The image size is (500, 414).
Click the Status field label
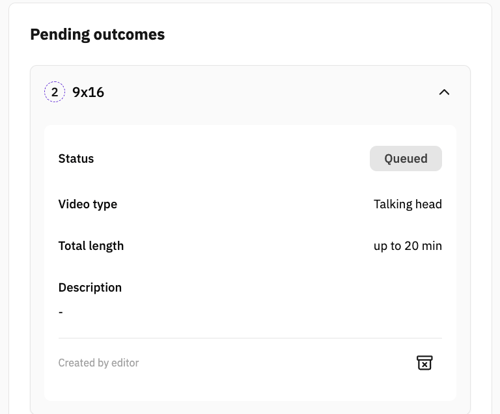pos(76,159)
